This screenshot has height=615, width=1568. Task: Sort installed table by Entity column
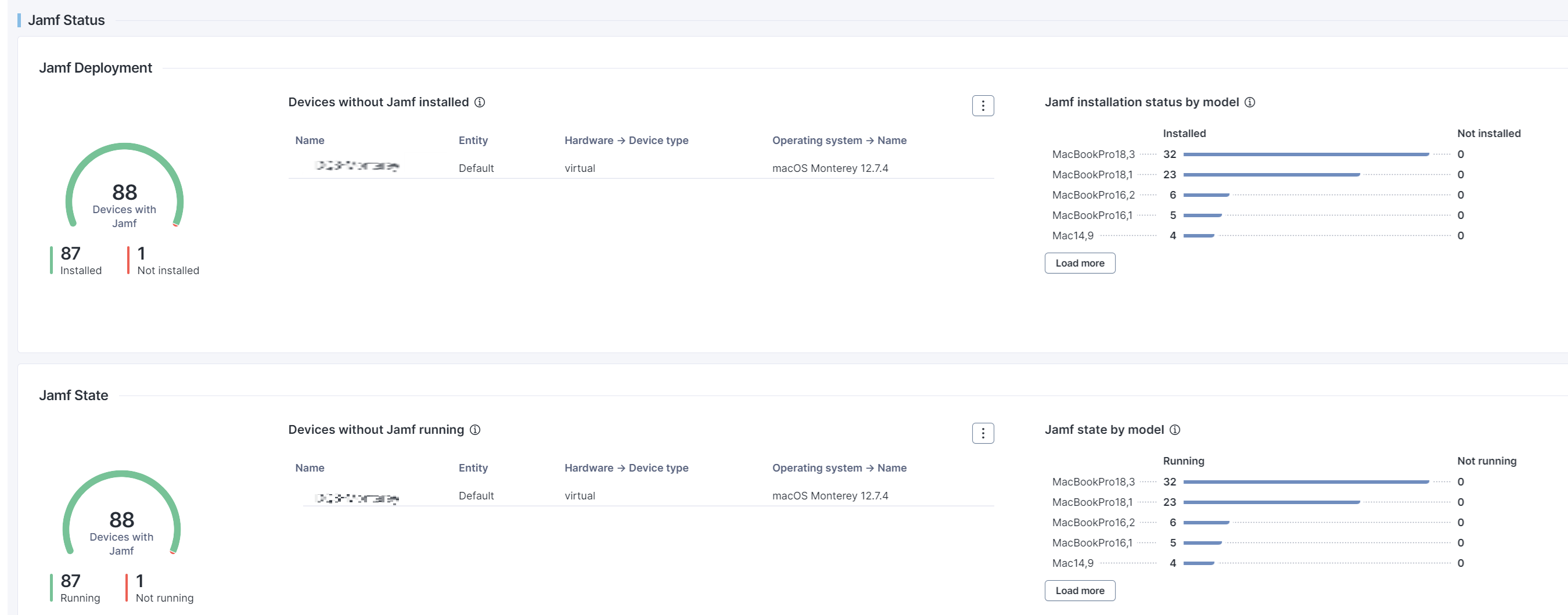tap(473, 141)
